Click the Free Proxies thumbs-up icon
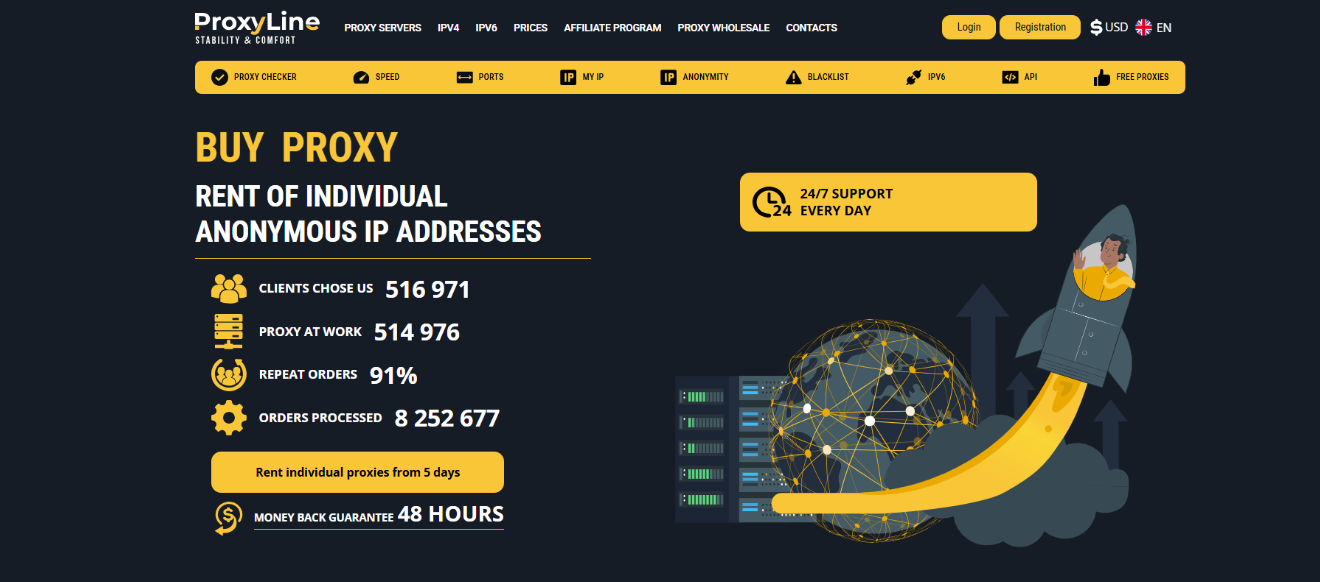 point(1102,77)
